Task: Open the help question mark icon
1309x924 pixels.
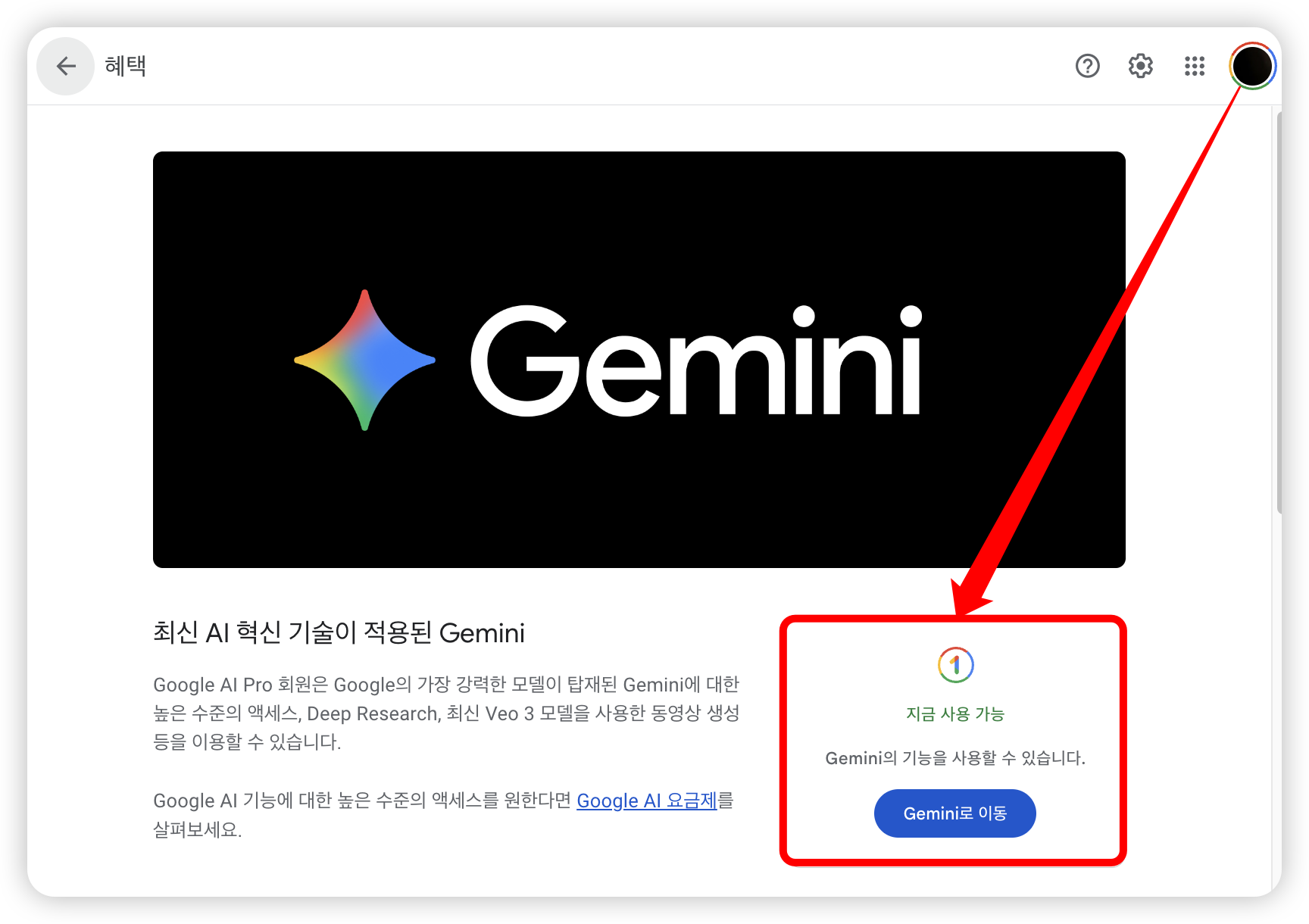Action: pyautogui.click(x=1087, y=66)
